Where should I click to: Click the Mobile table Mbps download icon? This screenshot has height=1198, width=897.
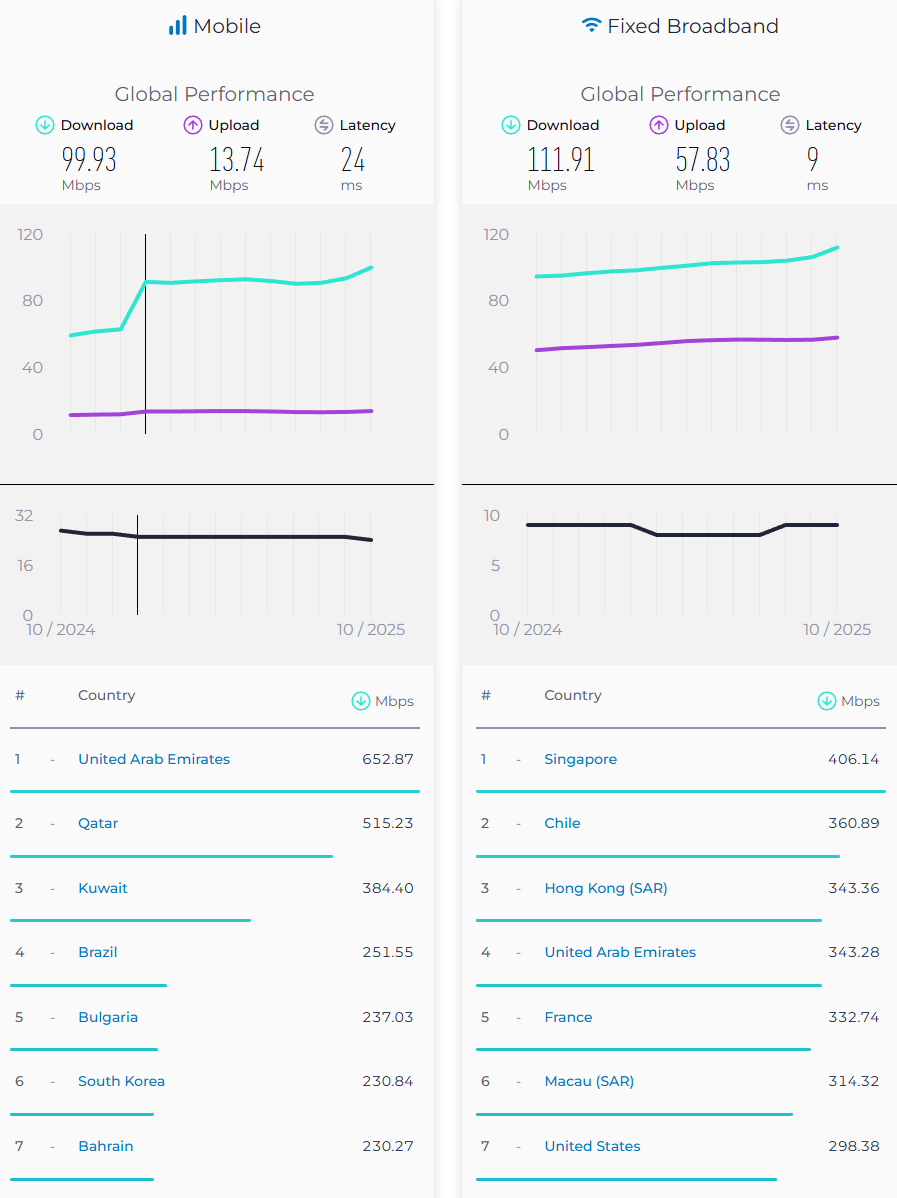tap(361, 701)
